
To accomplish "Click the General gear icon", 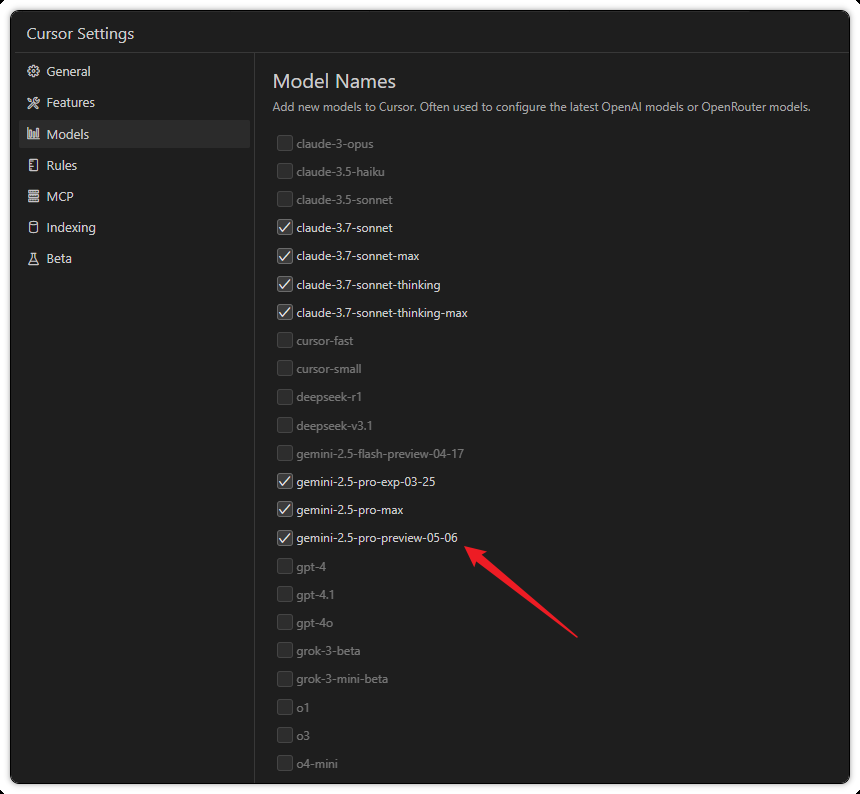I will pos(33,71).
